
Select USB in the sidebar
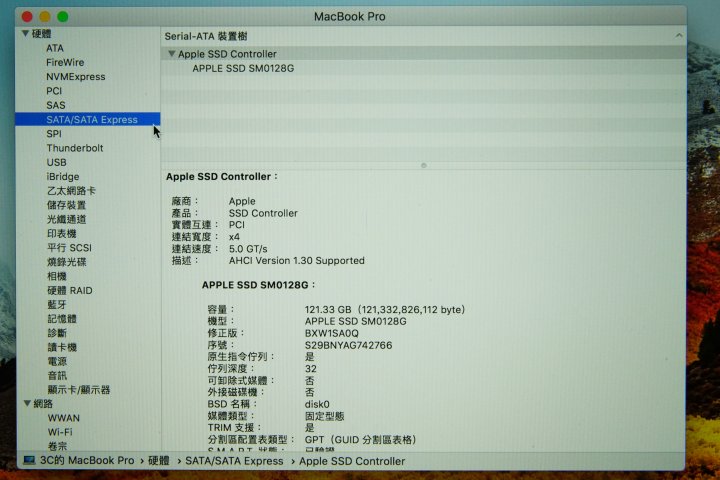coord(56,162)
